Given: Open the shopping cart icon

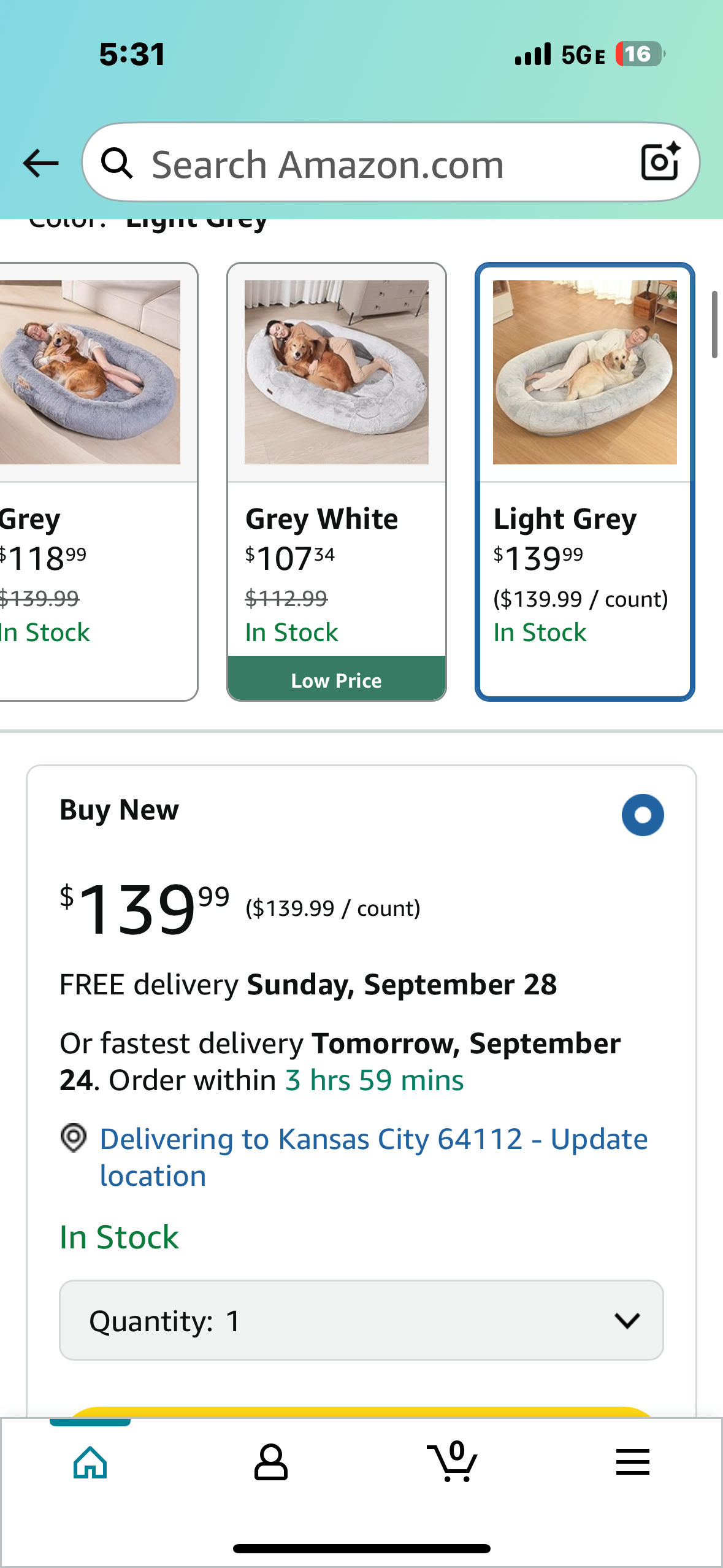Looking at the screenshot, I should click(x=453, y=1462).
